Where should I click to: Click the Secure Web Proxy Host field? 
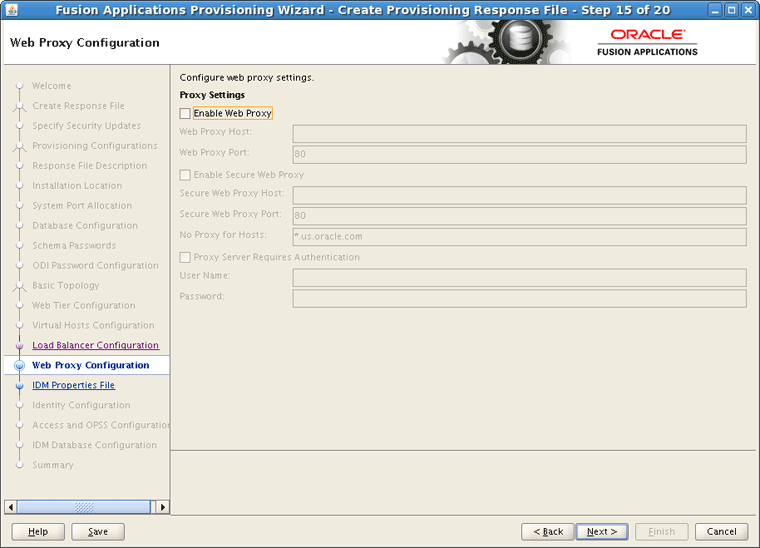tap(519, 195)
